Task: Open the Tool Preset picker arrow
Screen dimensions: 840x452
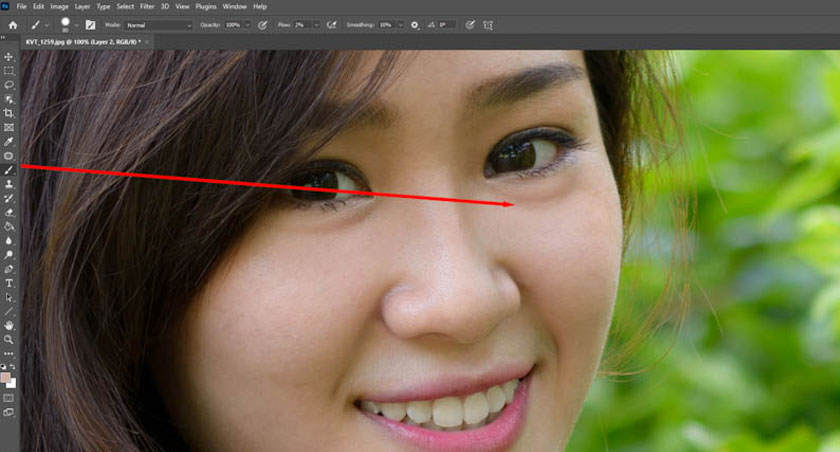Action: pos(47,25)
